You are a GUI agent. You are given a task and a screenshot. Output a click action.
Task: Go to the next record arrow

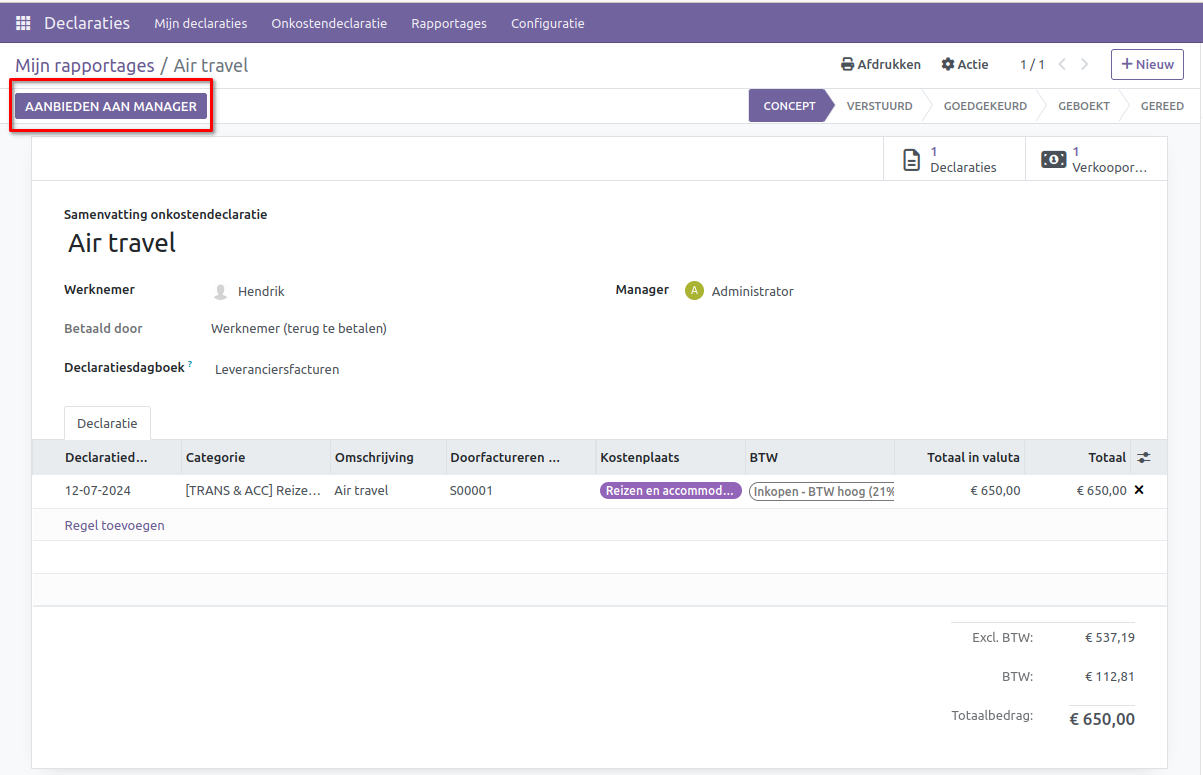(1085, 65)
